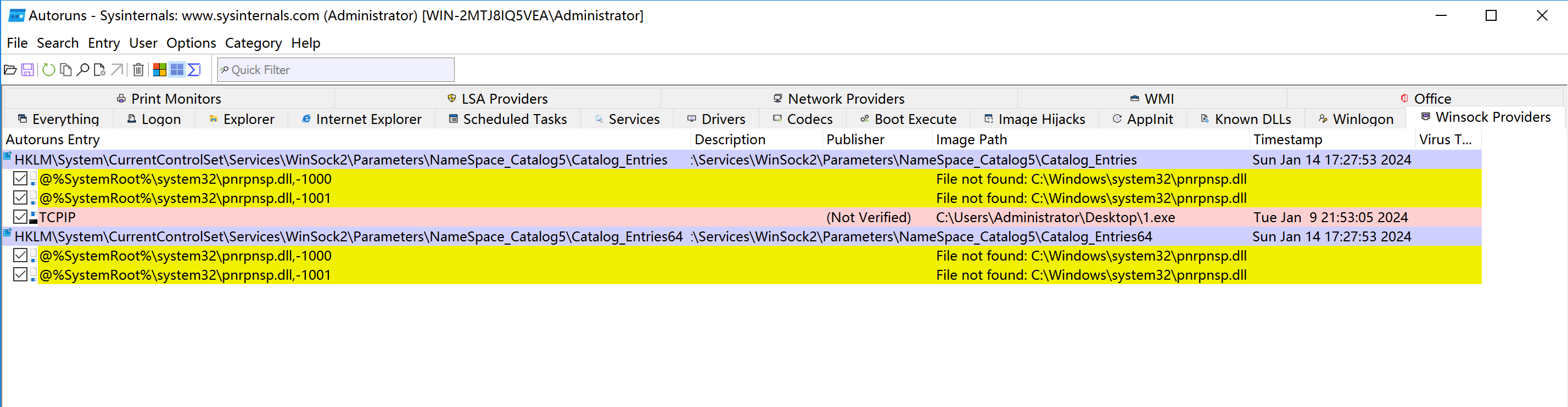
Task: Click the blue Sigma toolbar icon
Action: pos(194,70)
